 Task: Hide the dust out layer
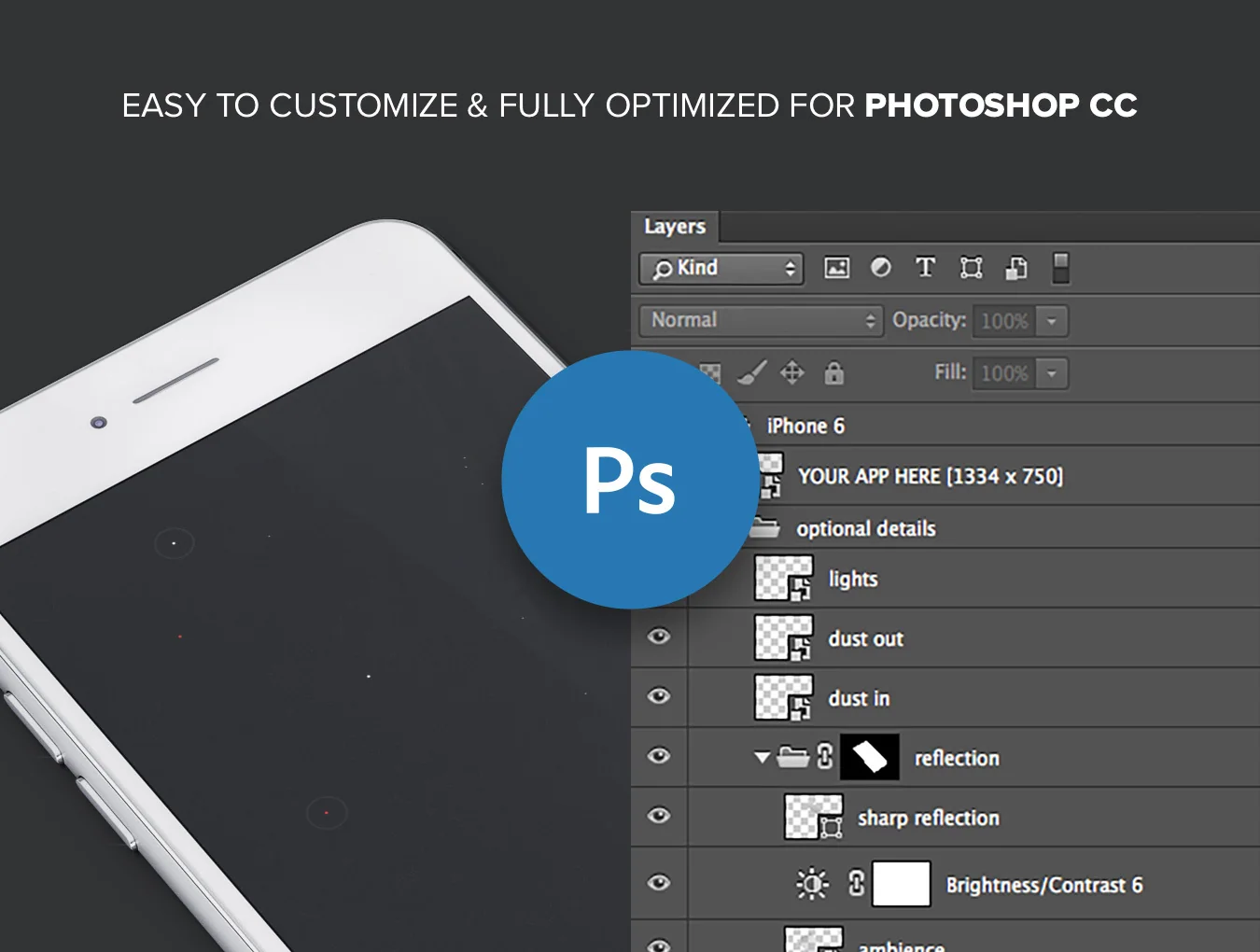click(x=659, y=637)
